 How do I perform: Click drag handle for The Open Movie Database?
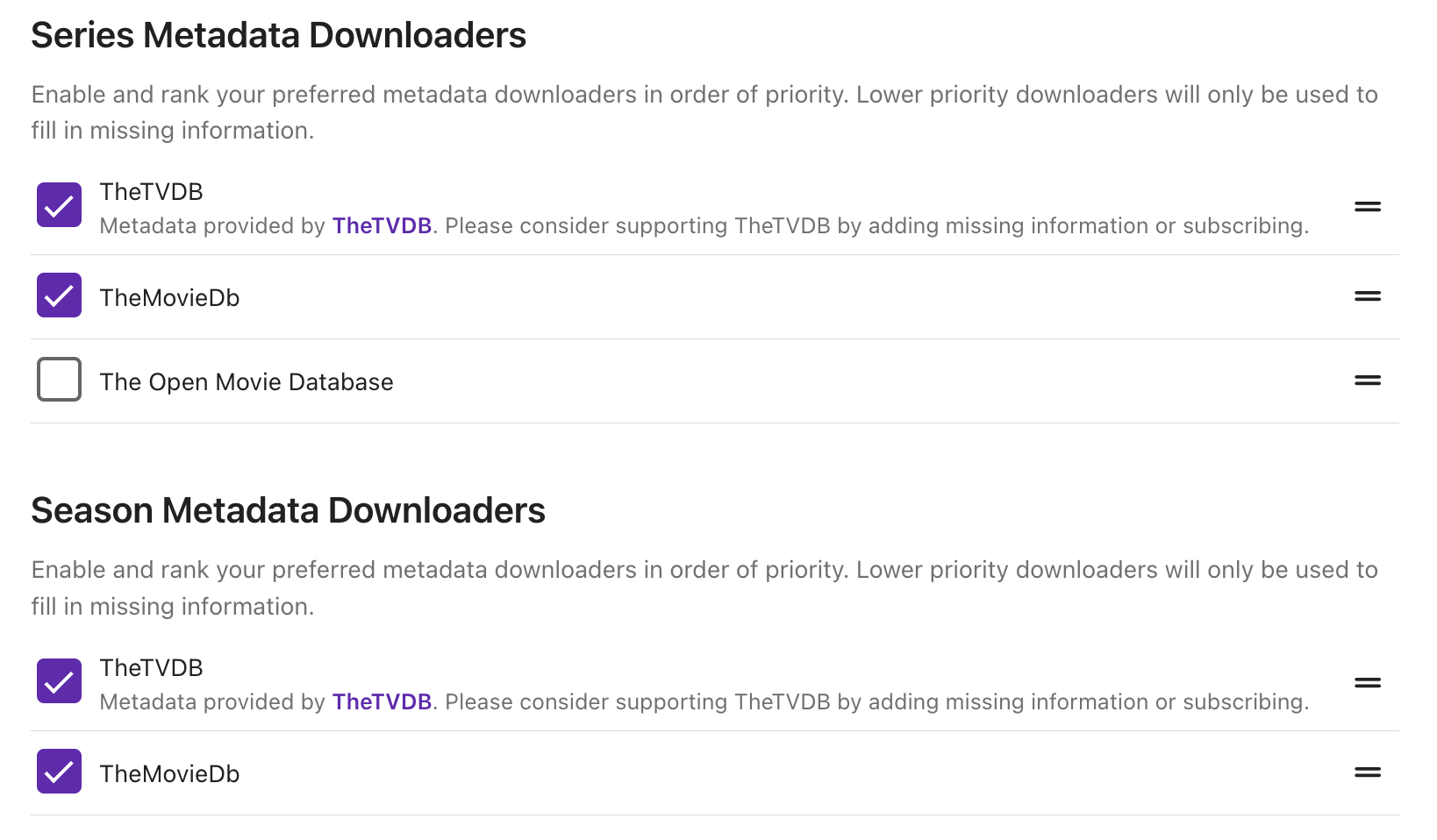tap(1367, 381)
